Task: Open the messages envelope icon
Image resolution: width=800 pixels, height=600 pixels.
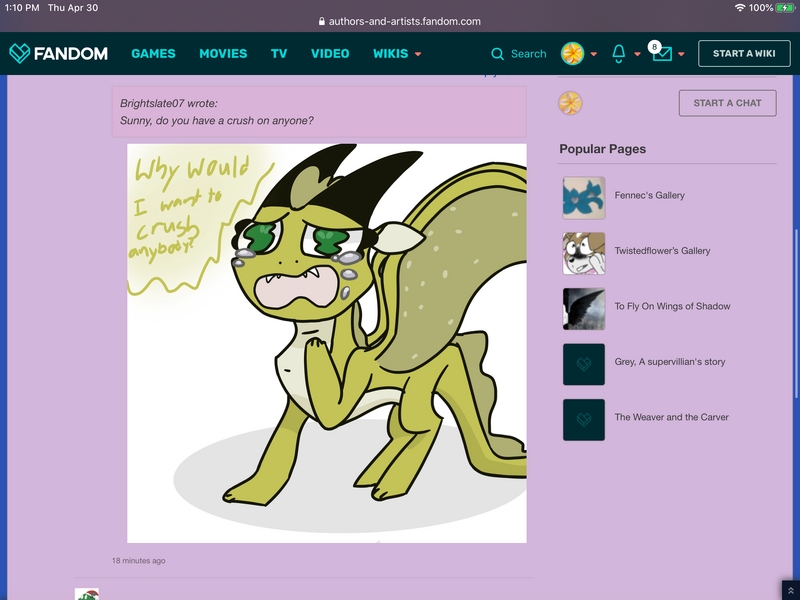Action: [x=662, y=54]
